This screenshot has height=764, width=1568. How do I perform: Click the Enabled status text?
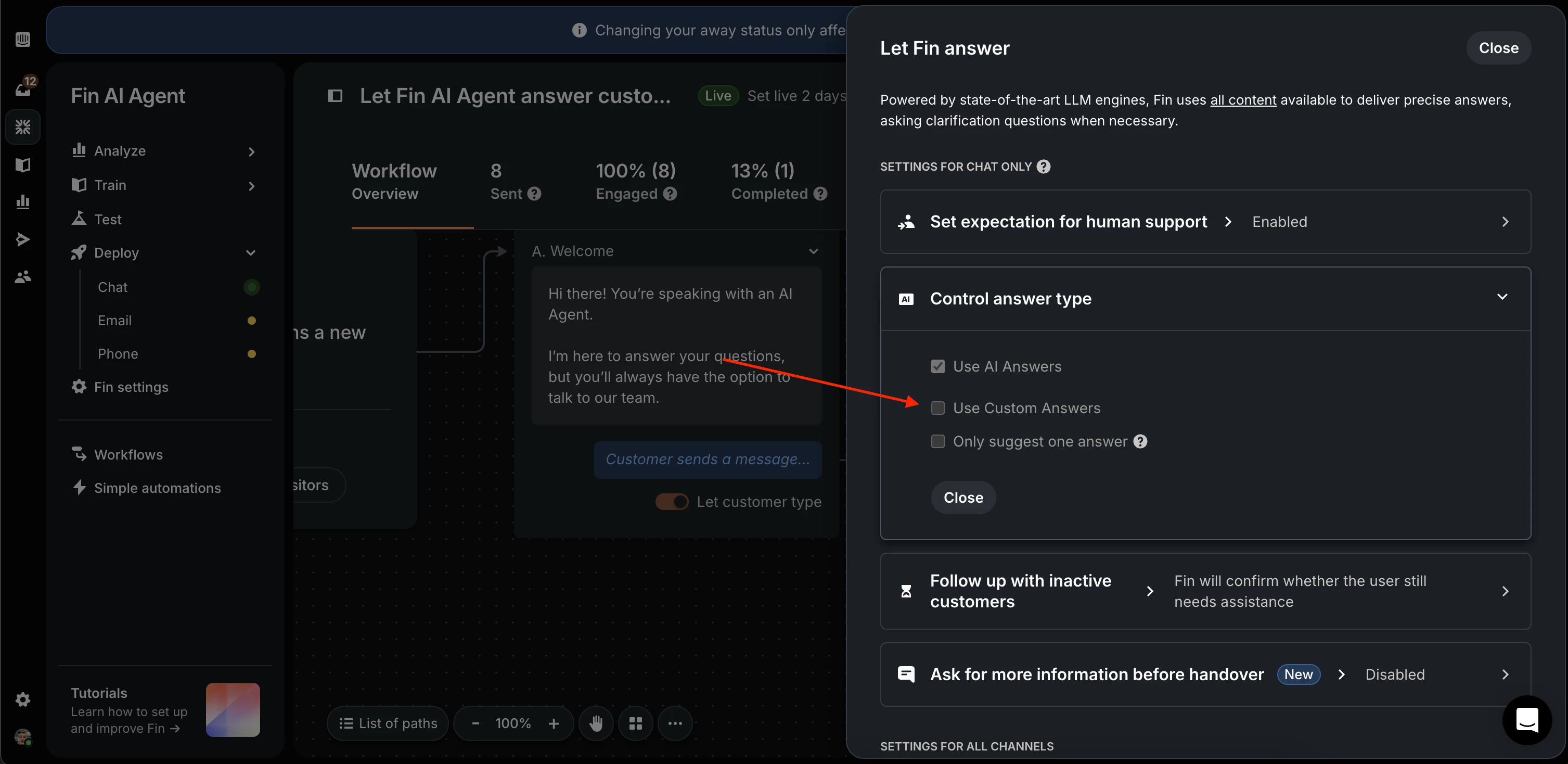(x=1279, y=222)
